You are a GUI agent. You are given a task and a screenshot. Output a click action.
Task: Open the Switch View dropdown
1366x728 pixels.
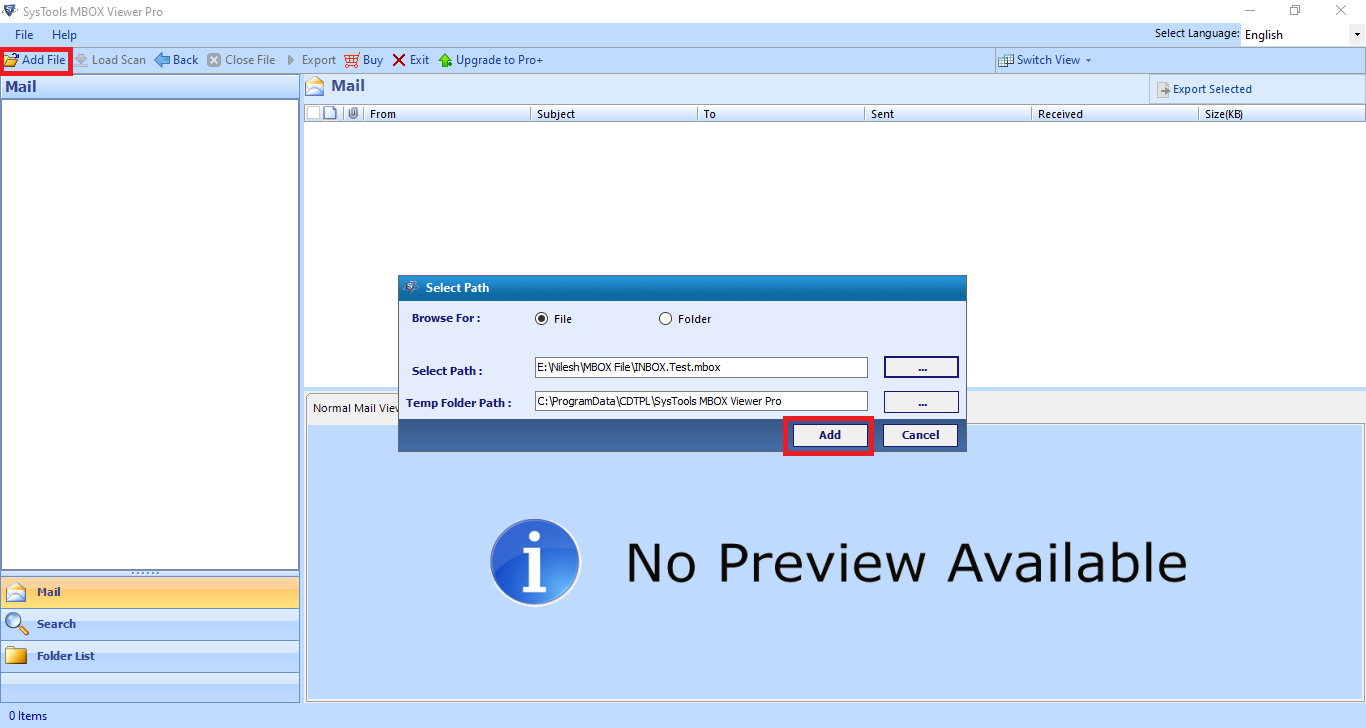tap(1045, 60)
